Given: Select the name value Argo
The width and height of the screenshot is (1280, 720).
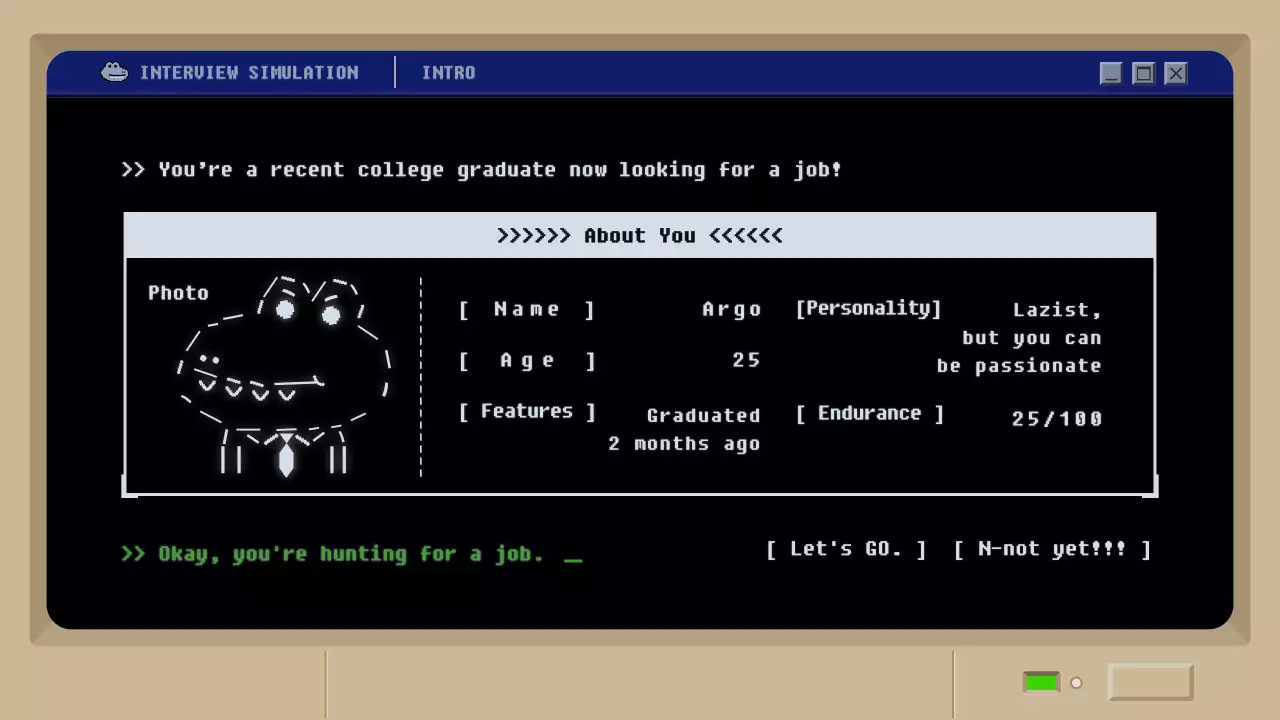Looking at the screenshot, I should point(731,309).
